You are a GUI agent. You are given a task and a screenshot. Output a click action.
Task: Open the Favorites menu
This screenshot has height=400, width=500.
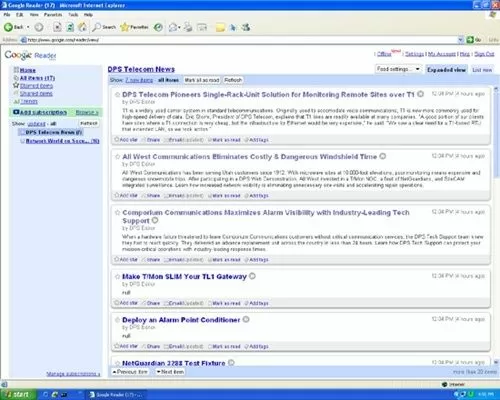pyautogui.click(x=53, y=15)
